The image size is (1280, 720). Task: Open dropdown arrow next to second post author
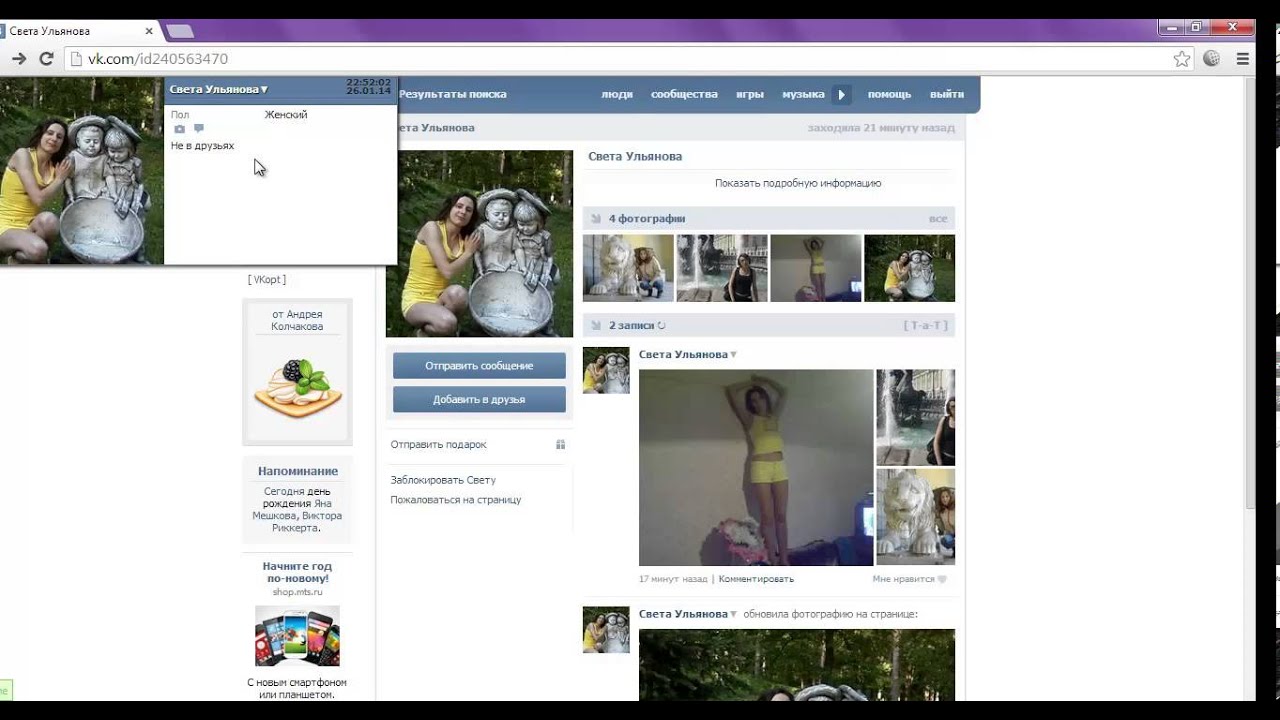tap(733, 614)
